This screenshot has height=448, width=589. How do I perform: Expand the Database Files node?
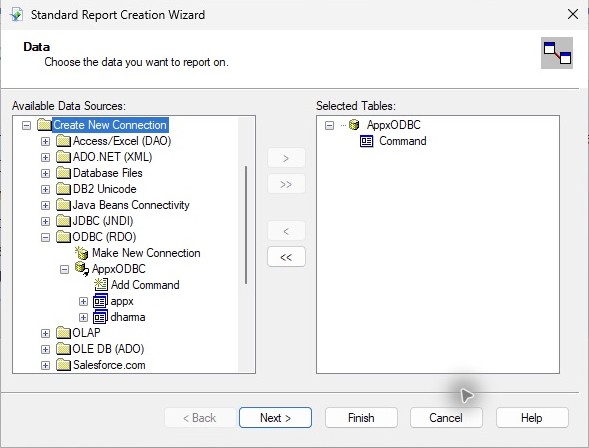(45, 173)
